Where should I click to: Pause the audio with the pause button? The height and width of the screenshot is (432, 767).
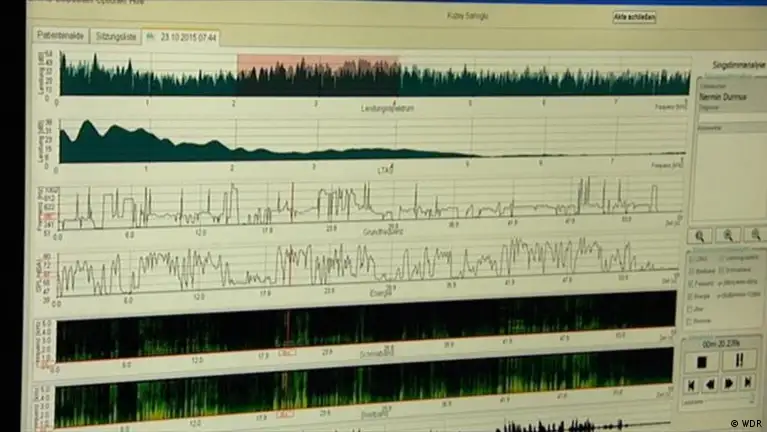[x=739, y=360]
